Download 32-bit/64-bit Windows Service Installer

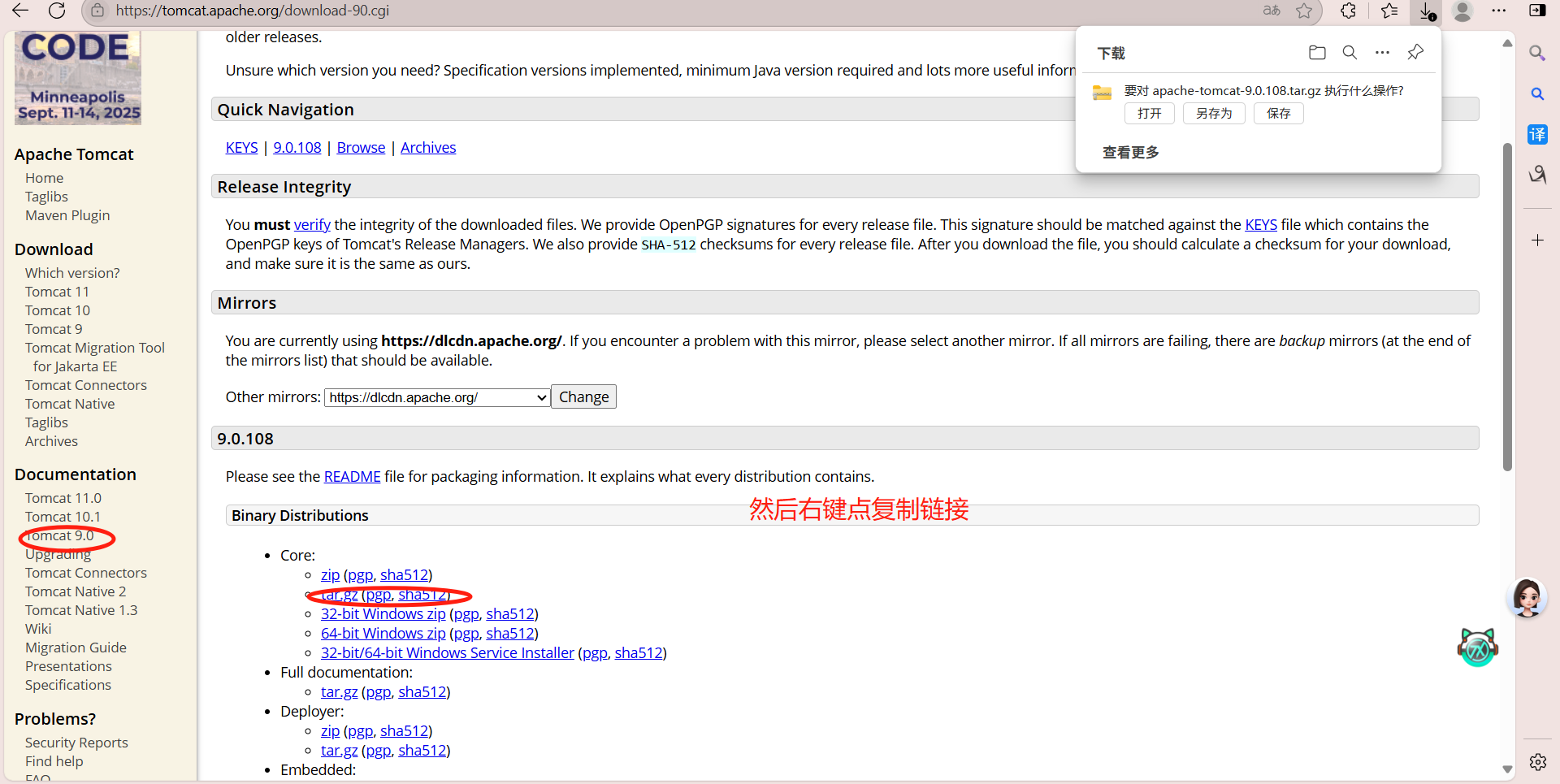pos(447,653)
